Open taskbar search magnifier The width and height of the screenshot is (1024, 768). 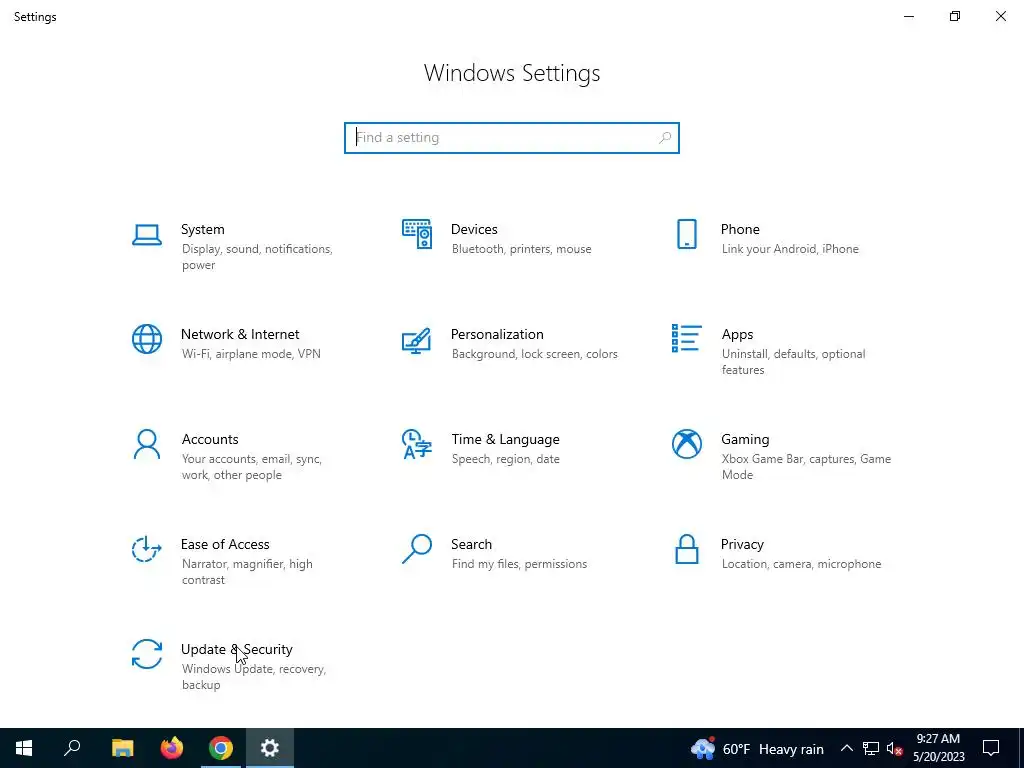click(72, 748)
